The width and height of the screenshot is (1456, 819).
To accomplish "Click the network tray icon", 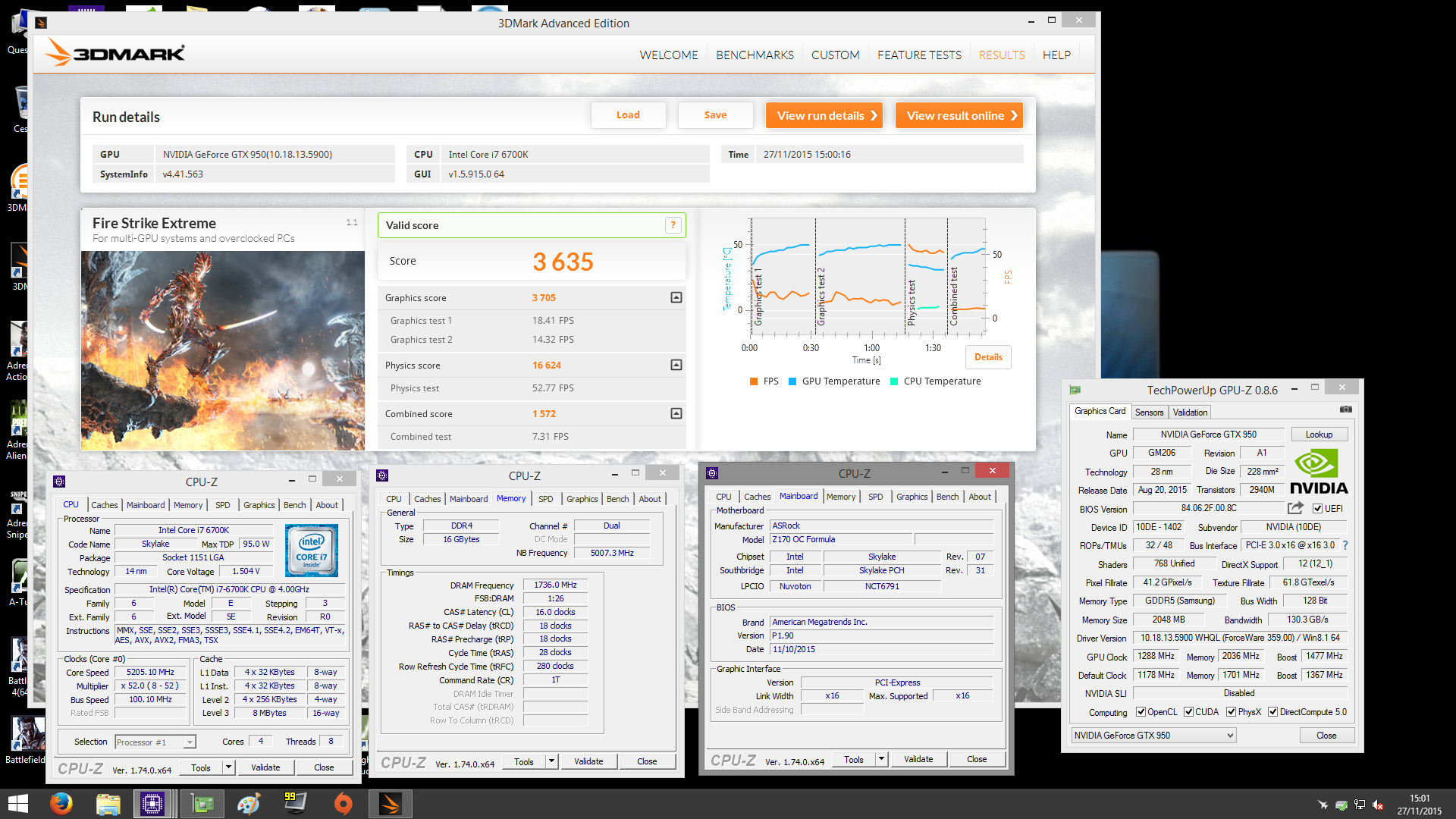I will 1360,805.
